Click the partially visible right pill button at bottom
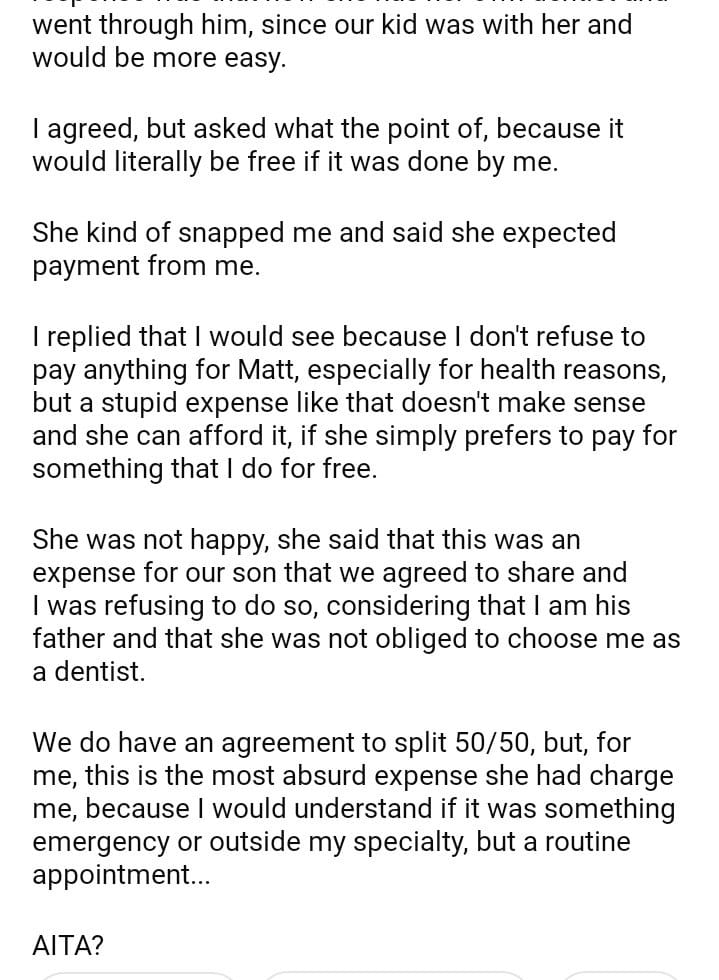The image size is (719, 980). (620, 975)
